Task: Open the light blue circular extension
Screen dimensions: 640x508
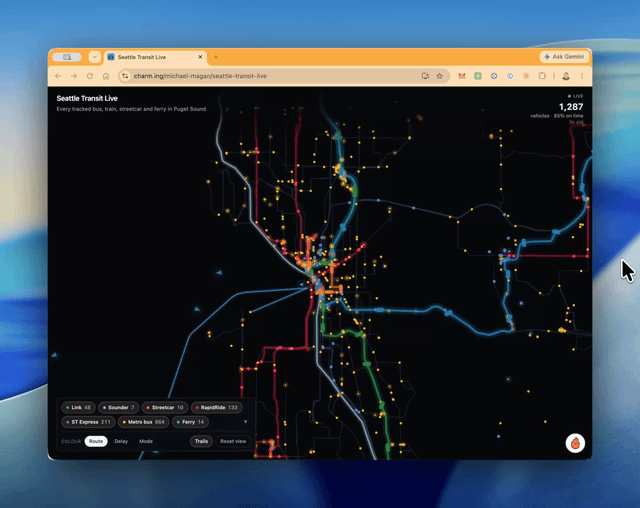Action: click(x=510, y=76)
